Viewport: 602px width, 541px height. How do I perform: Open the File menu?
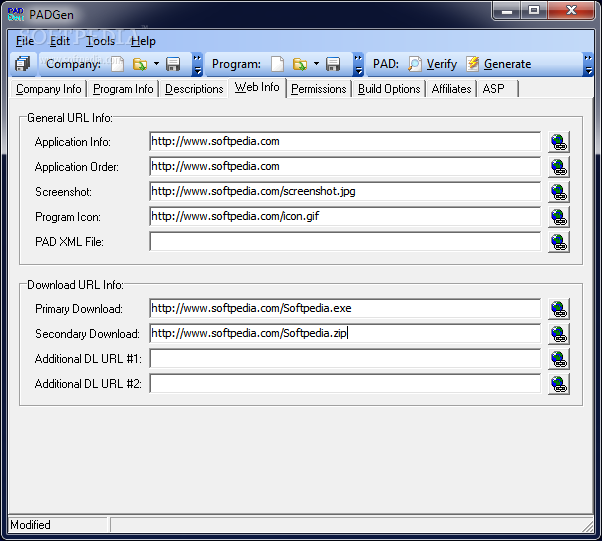click(x=25, y=41)
